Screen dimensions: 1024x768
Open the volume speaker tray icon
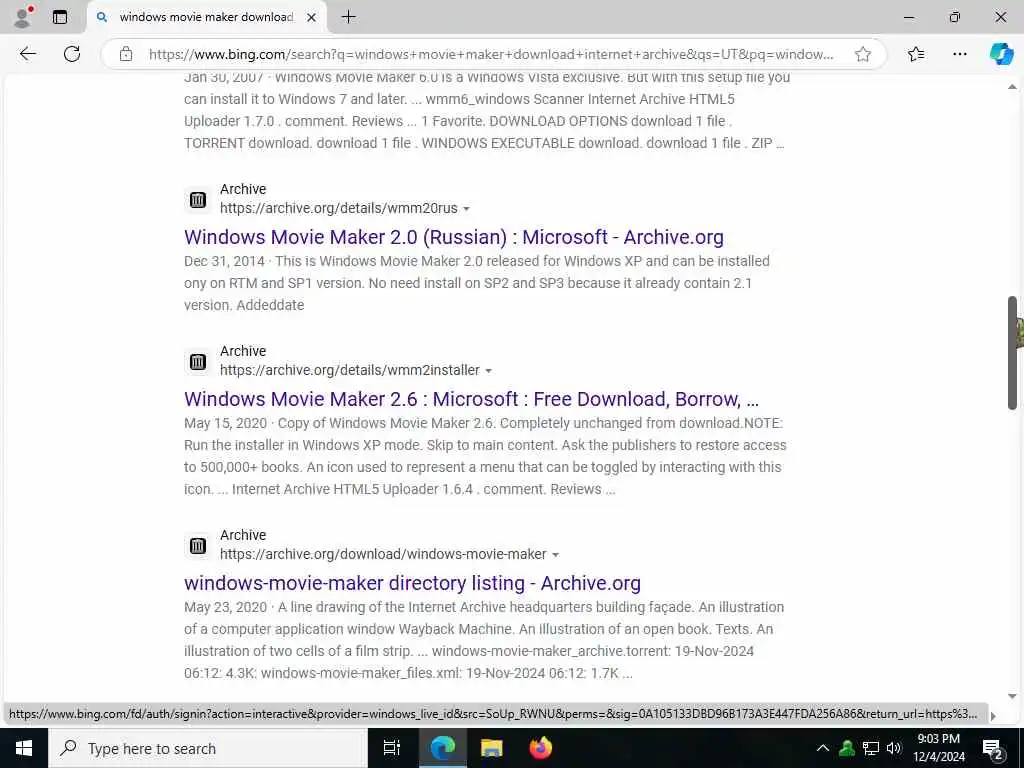894,748
